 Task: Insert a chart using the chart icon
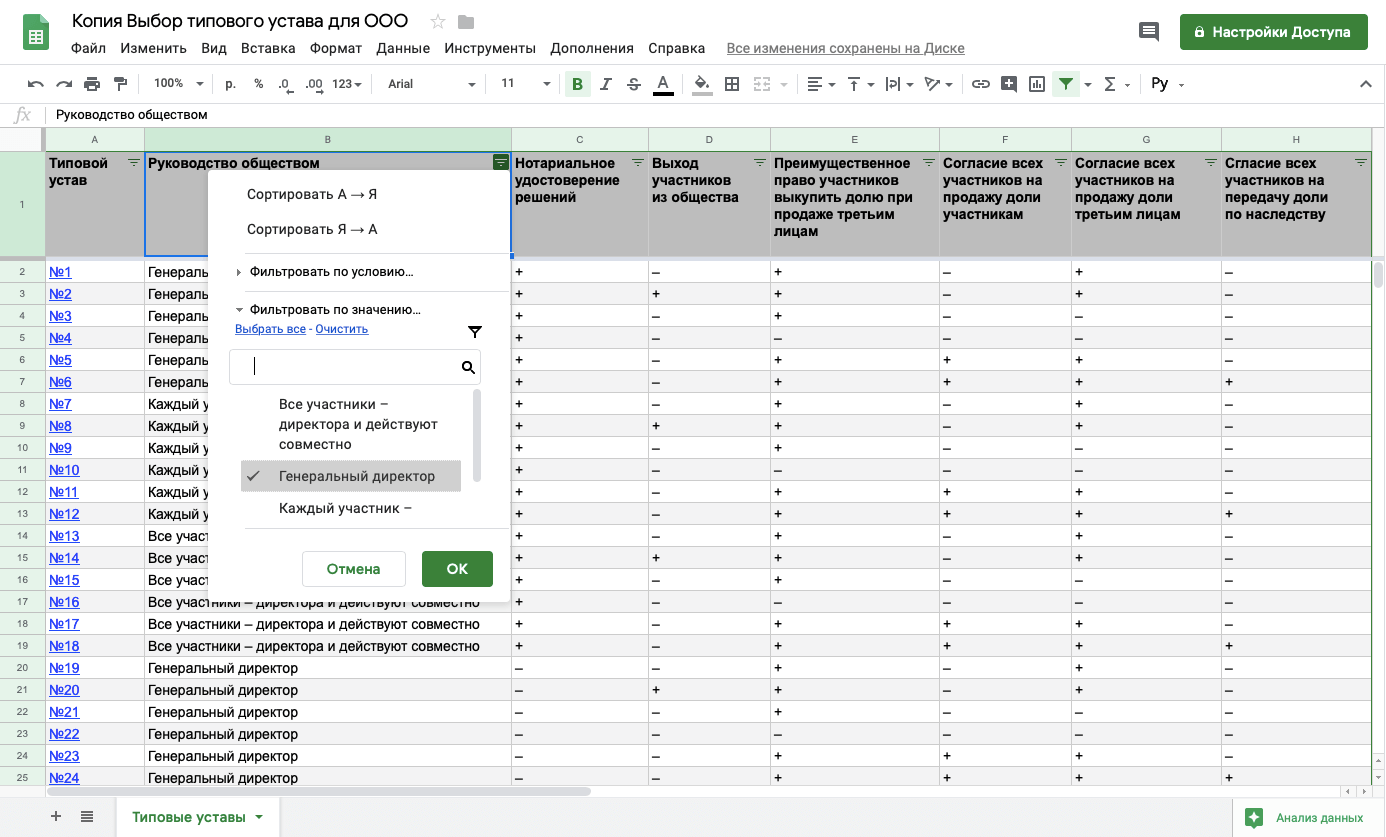[1037, 84]
